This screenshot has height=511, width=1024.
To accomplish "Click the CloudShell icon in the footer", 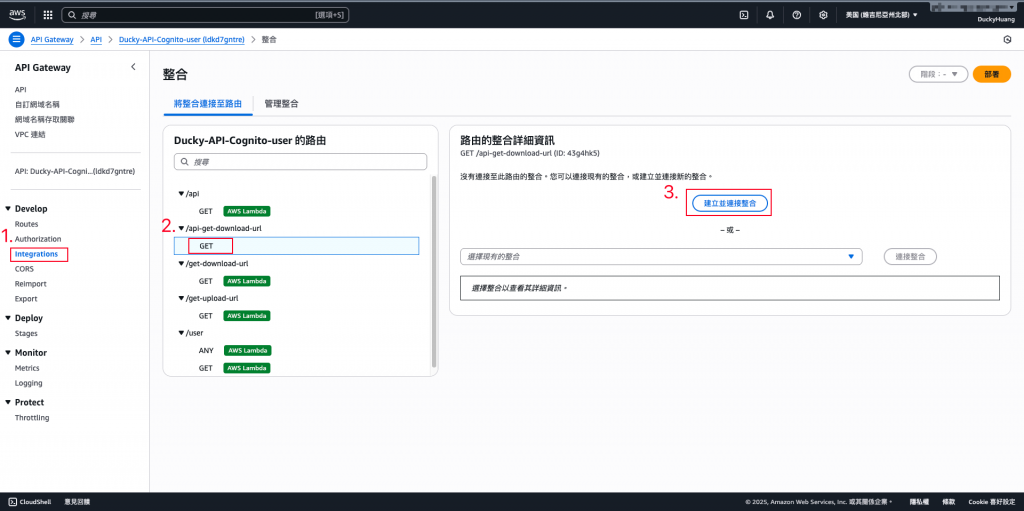I will tap(13, 502).
